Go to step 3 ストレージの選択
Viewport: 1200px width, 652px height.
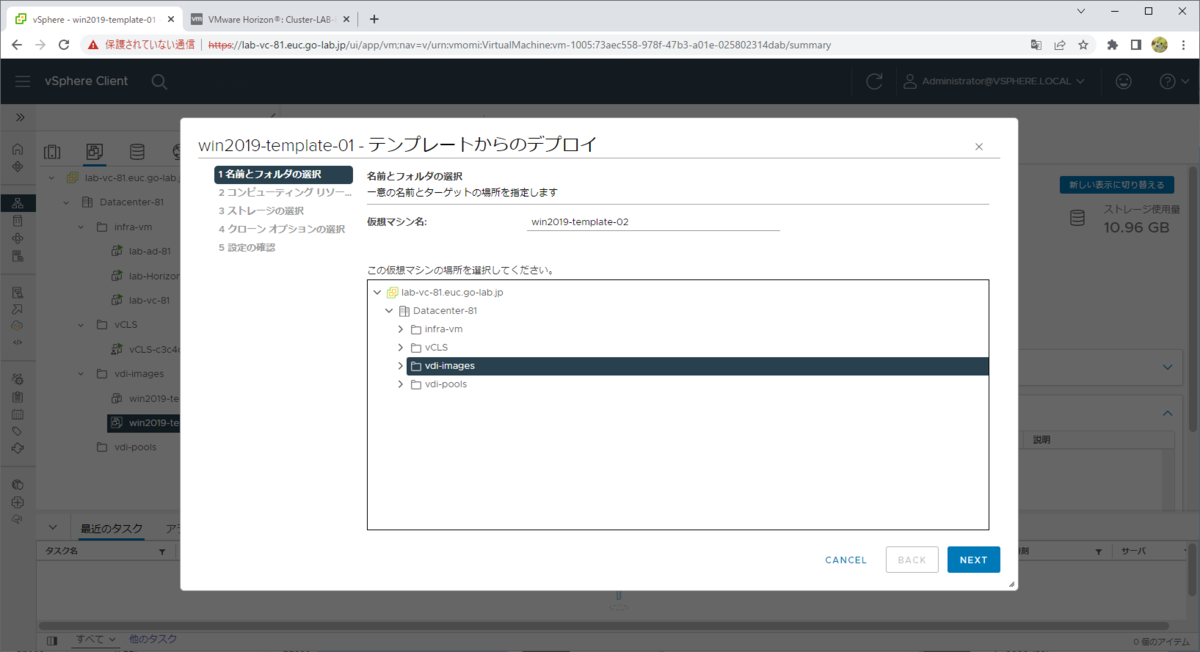[261, 211]
